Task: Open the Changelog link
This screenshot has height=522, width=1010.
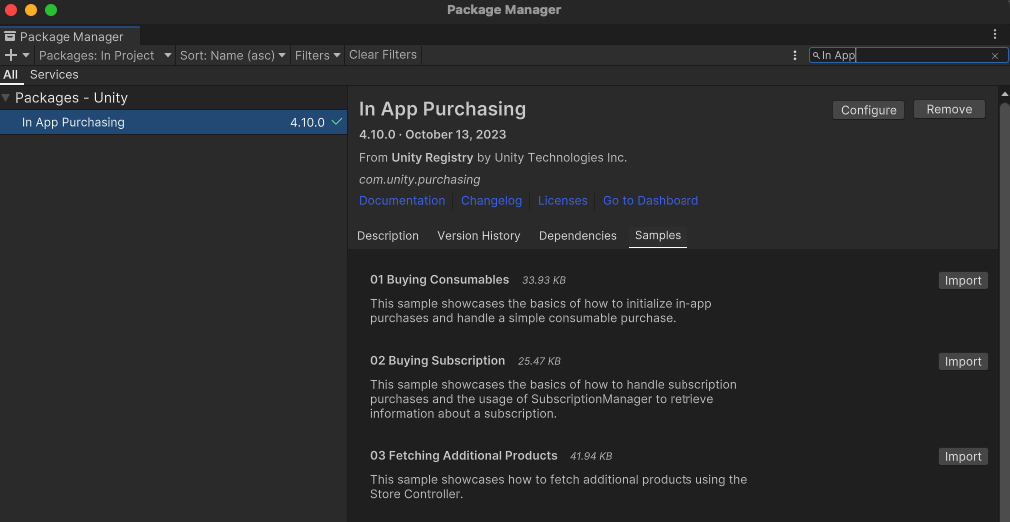Action: (491, 200)
